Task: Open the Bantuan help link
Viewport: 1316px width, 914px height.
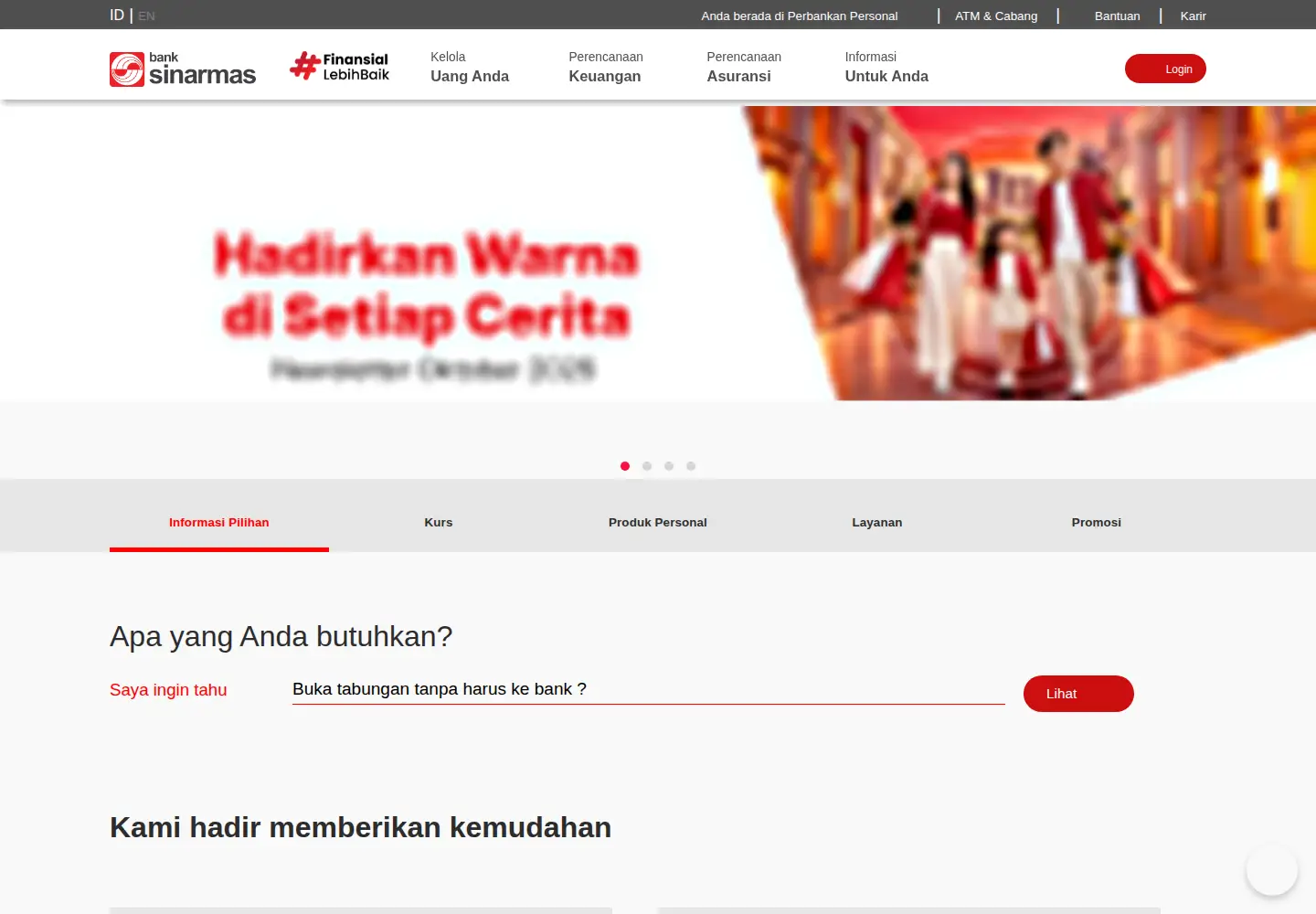Action: [x=1118, y=16]
